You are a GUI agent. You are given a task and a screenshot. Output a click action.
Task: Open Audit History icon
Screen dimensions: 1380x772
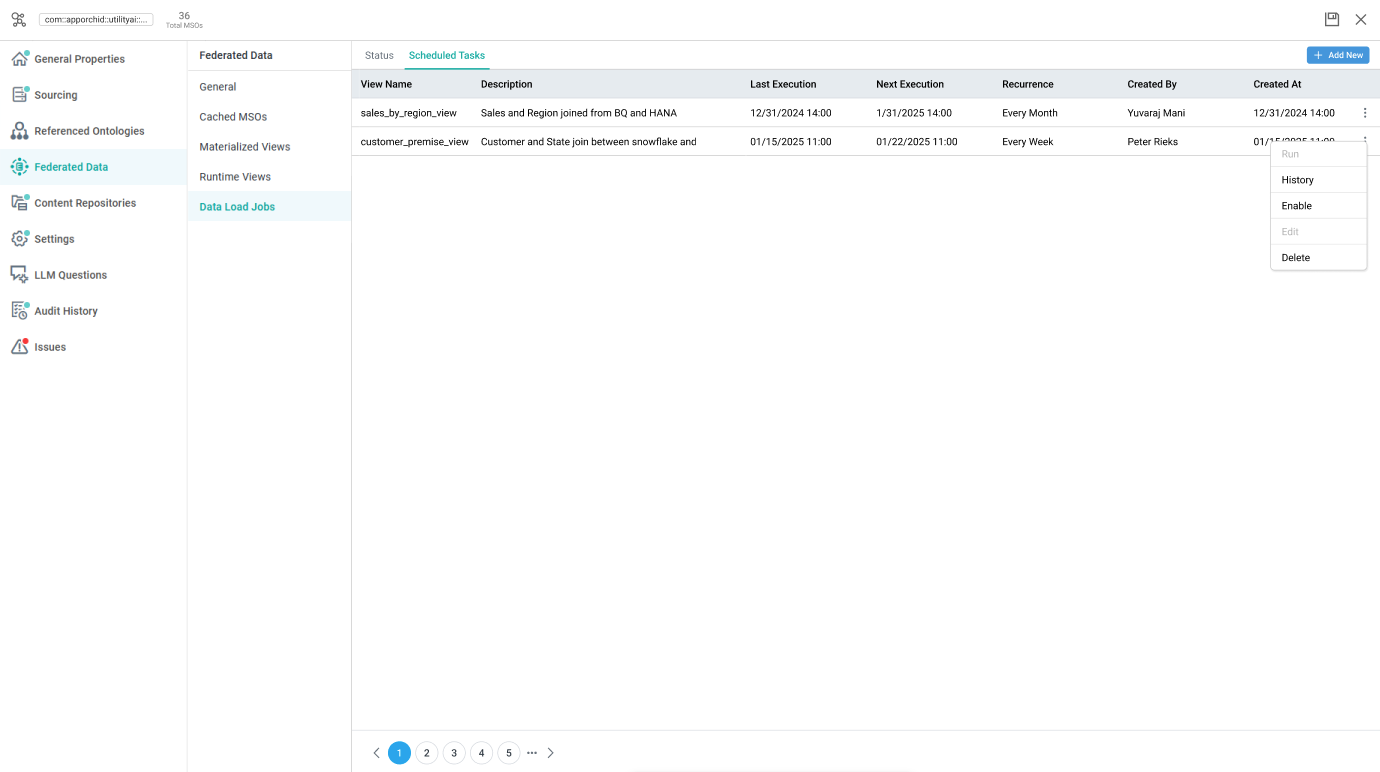pos(19,311)
